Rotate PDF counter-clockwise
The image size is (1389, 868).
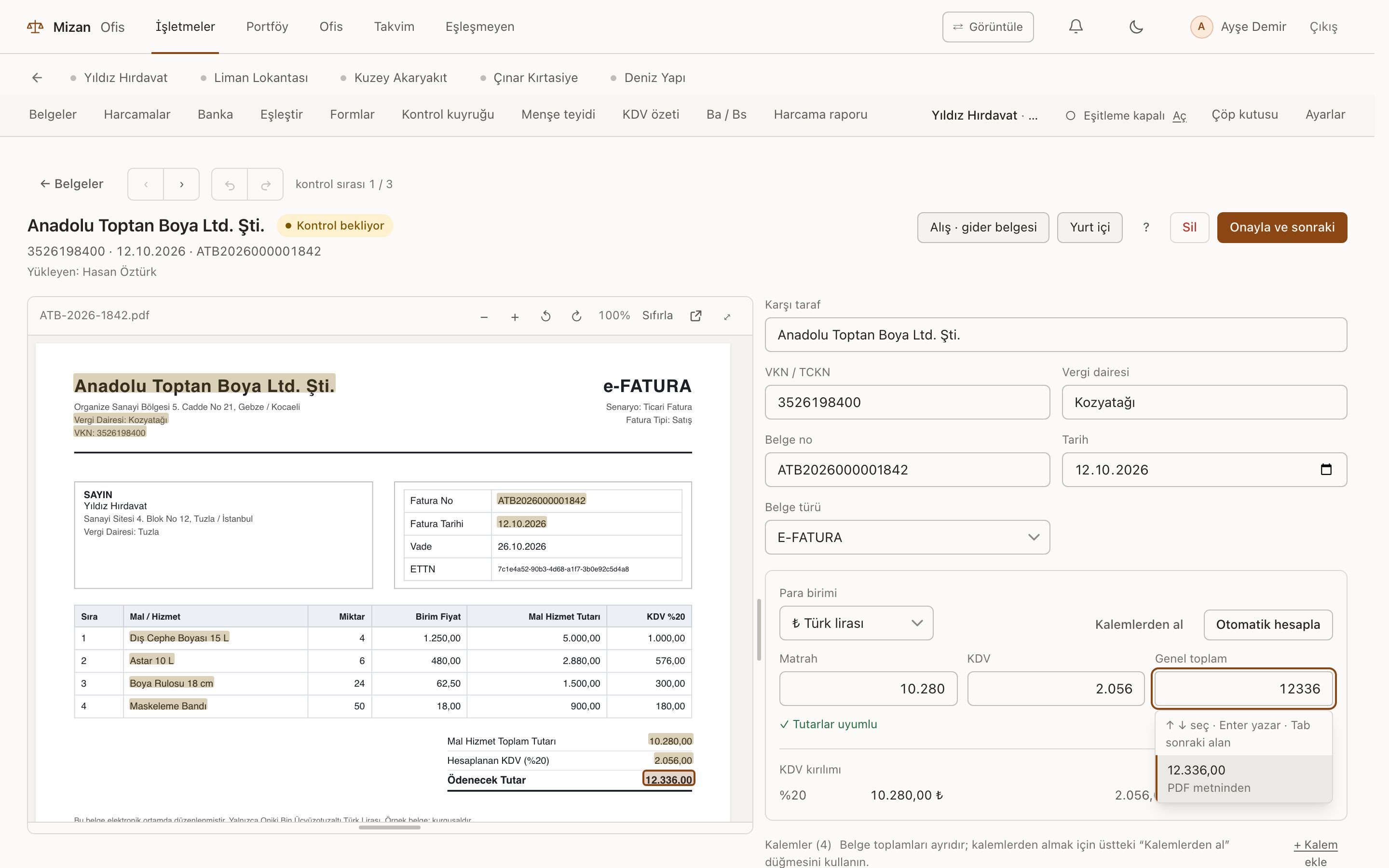(x=546, y=316)
